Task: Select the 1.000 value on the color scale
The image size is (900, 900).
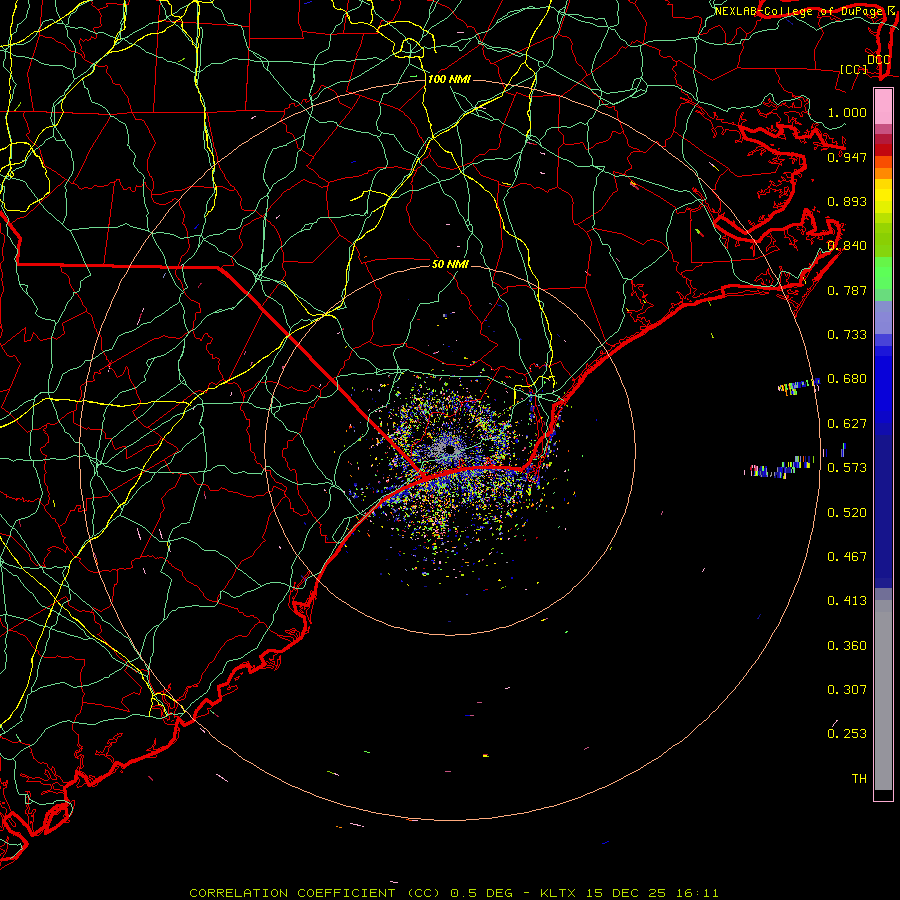Action: tap(847, 112)
